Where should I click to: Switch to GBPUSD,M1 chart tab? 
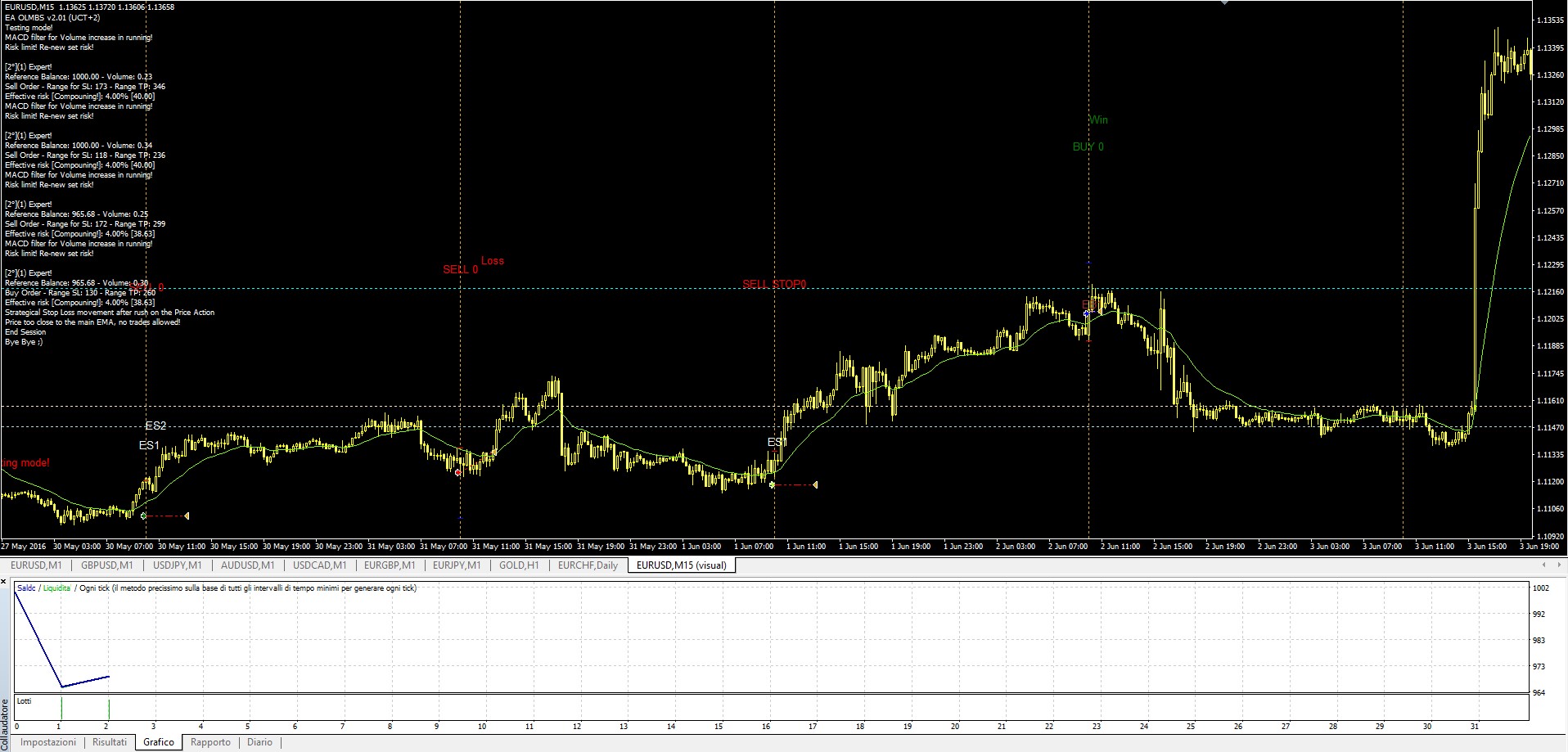106,565
